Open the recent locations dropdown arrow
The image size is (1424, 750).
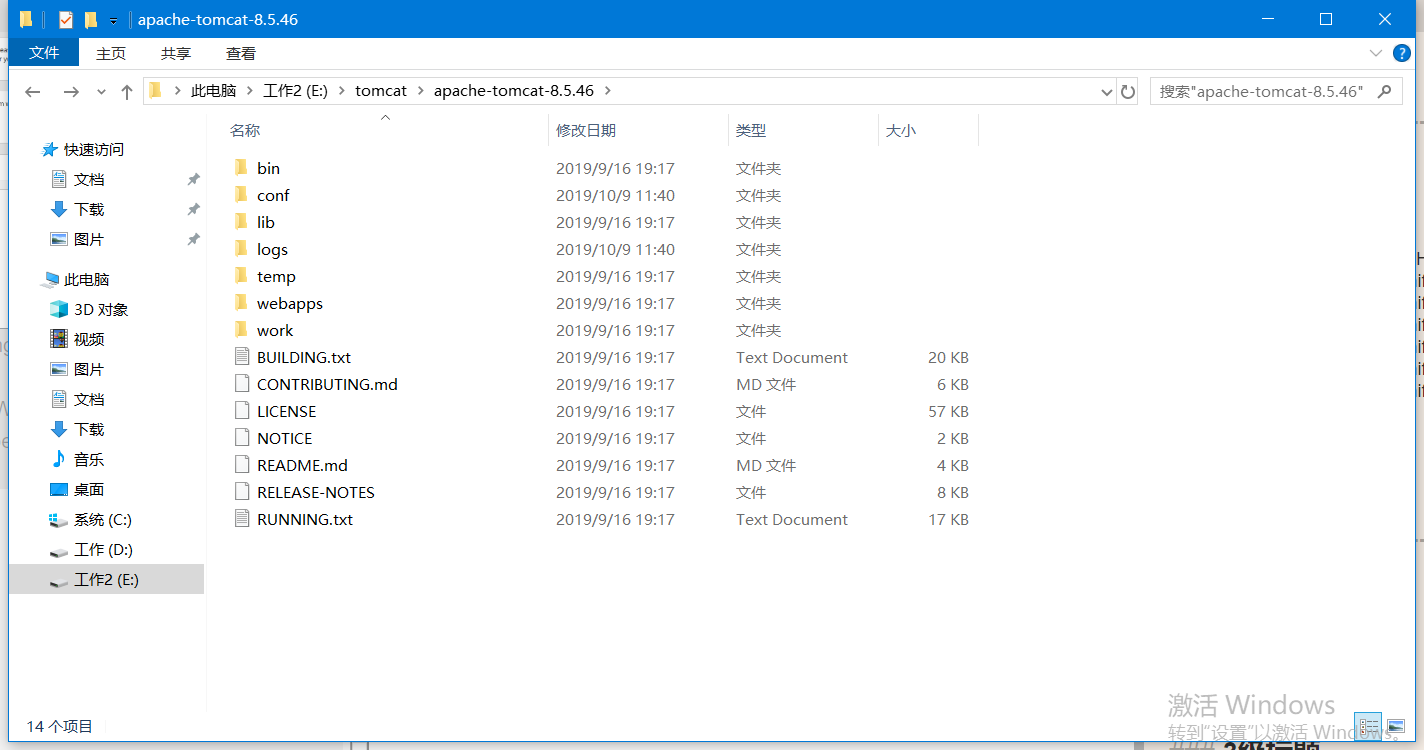pos(101,92)
